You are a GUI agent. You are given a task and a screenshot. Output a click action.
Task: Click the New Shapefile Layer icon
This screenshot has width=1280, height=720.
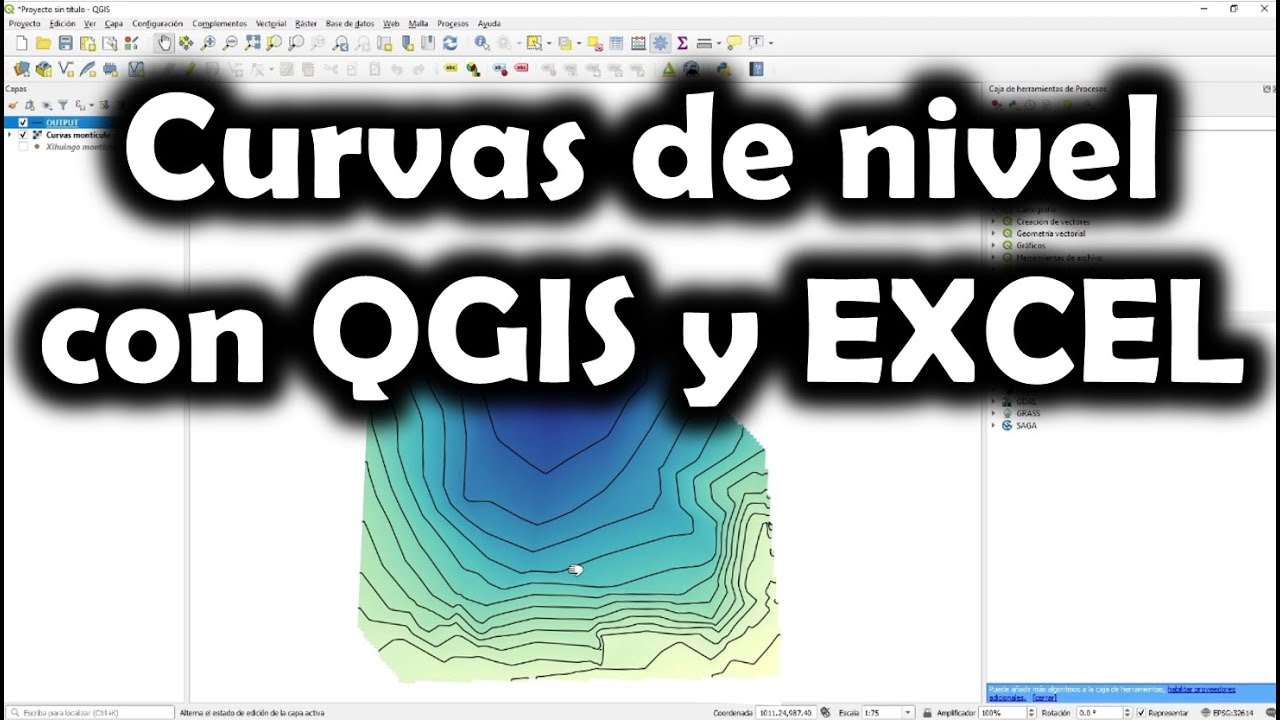(65, 69)
